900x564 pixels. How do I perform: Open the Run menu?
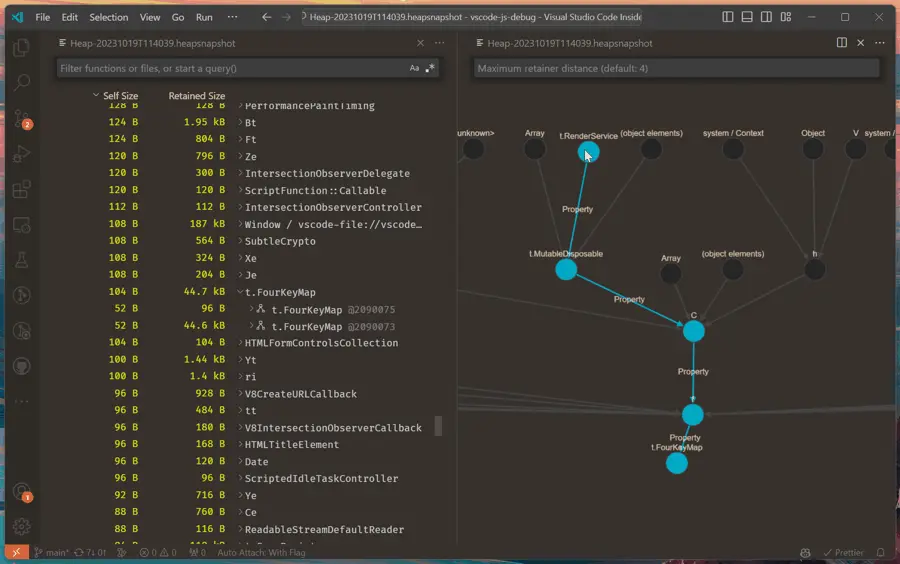pyautogui.click(x=204, y=17)
